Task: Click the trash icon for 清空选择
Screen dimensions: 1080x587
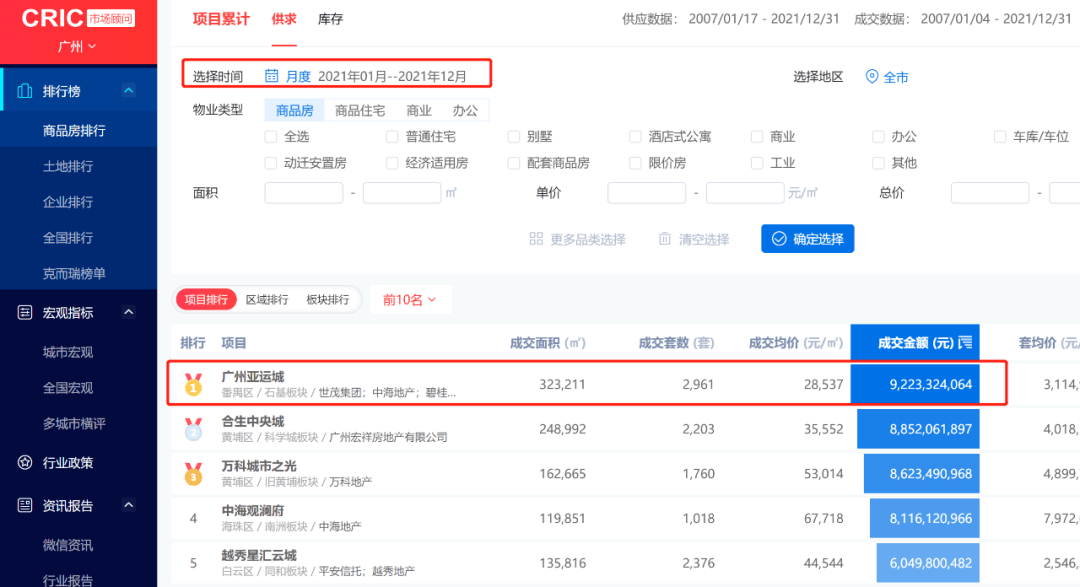Action: (x=665, y=239)
